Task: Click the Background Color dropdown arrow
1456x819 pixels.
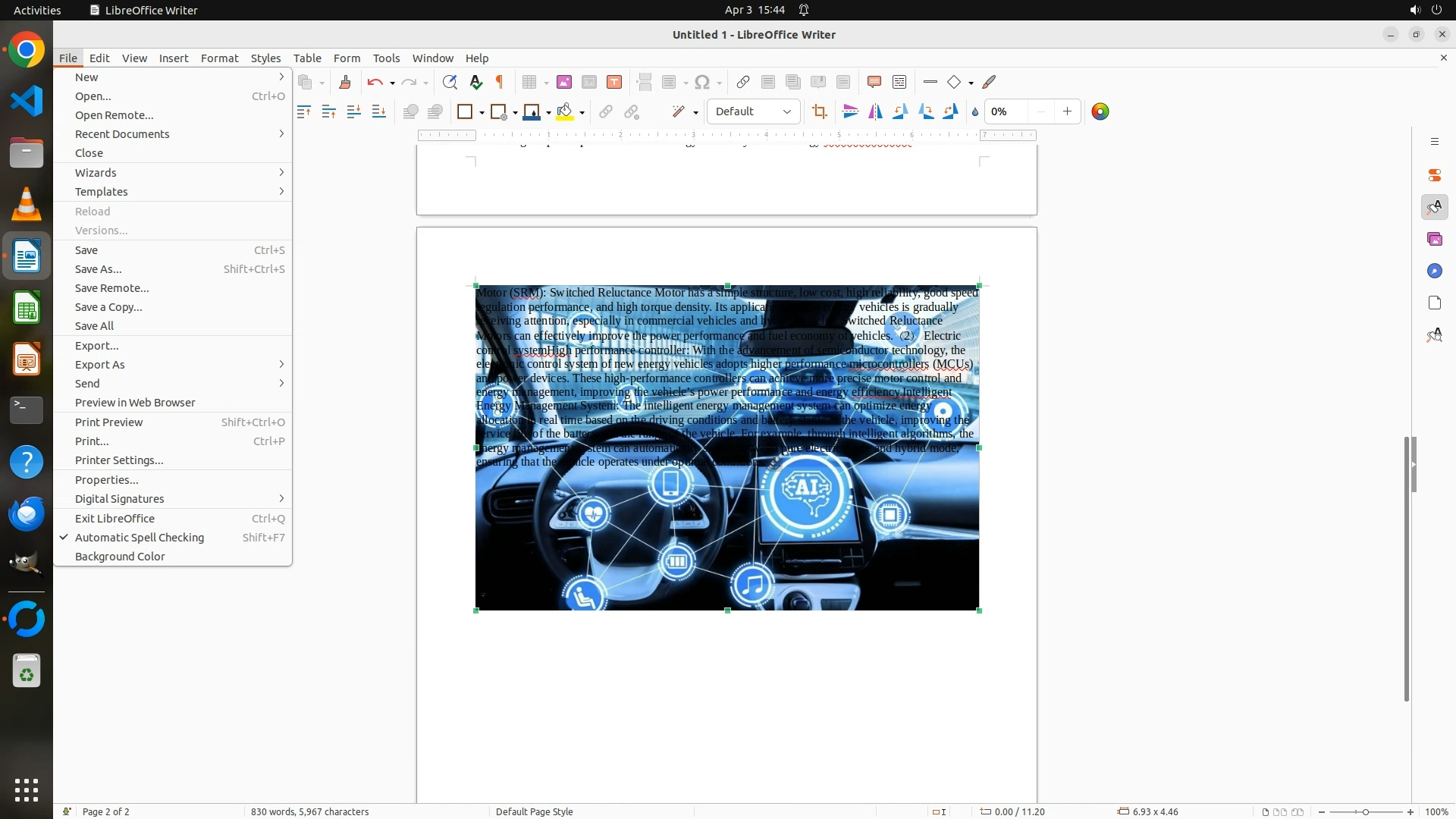Action: [582, 112]
